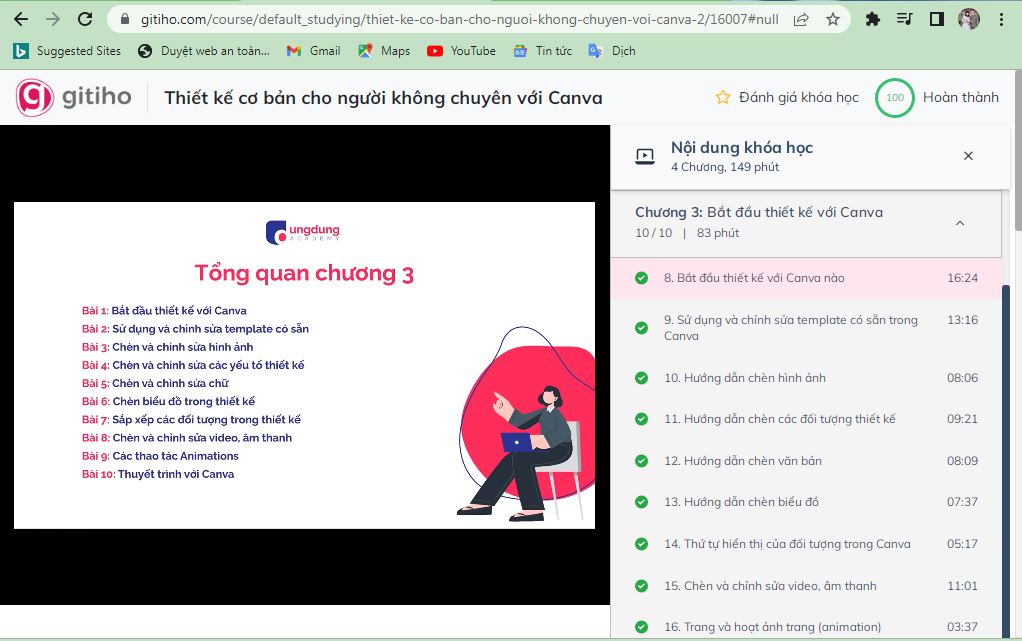
Task: Open the browser extensions puzzle icon
Action: click(x=873, y=20)
